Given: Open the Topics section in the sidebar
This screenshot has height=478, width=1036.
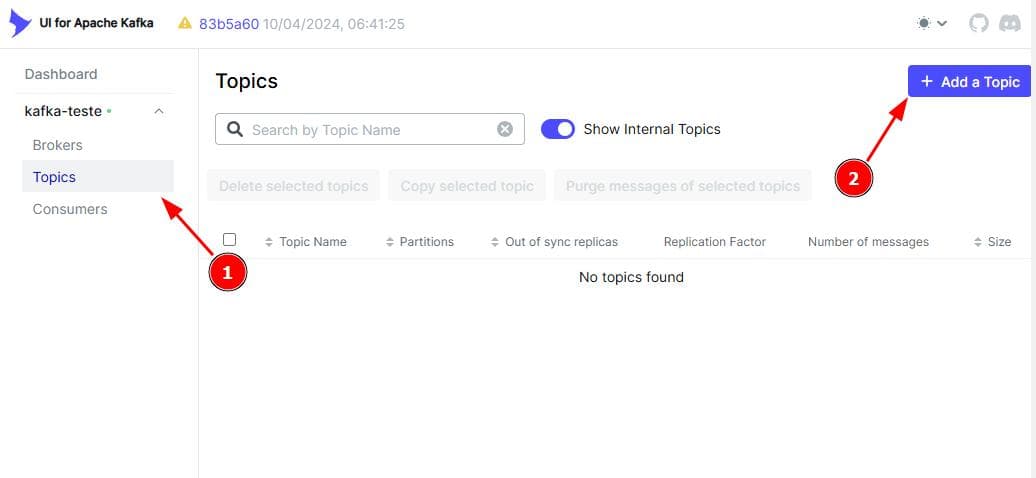Looking at the screenshot, I should [x=98, y=177].
